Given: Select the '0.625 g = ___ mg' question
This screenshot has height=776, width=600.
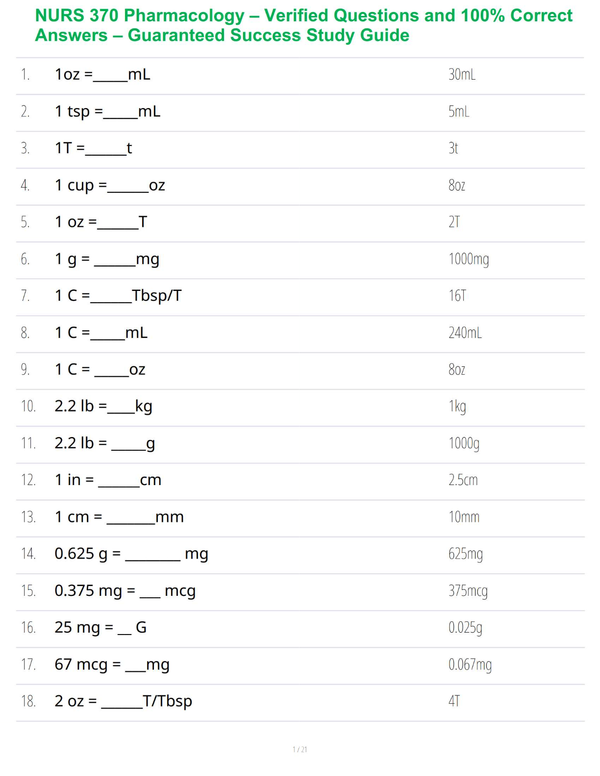Looking at the screenshot, I should point(131,554).
